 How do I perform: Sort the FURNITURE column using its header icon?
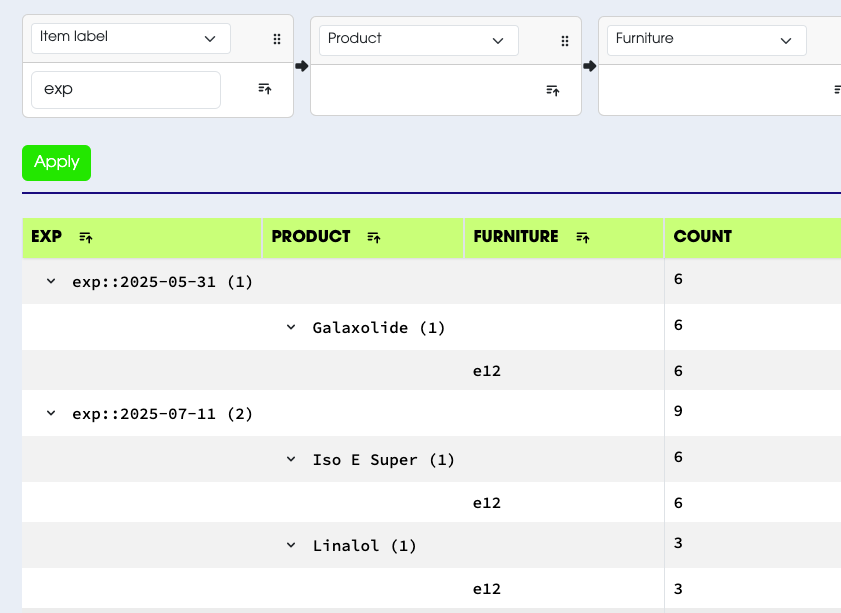coord(583,237)
